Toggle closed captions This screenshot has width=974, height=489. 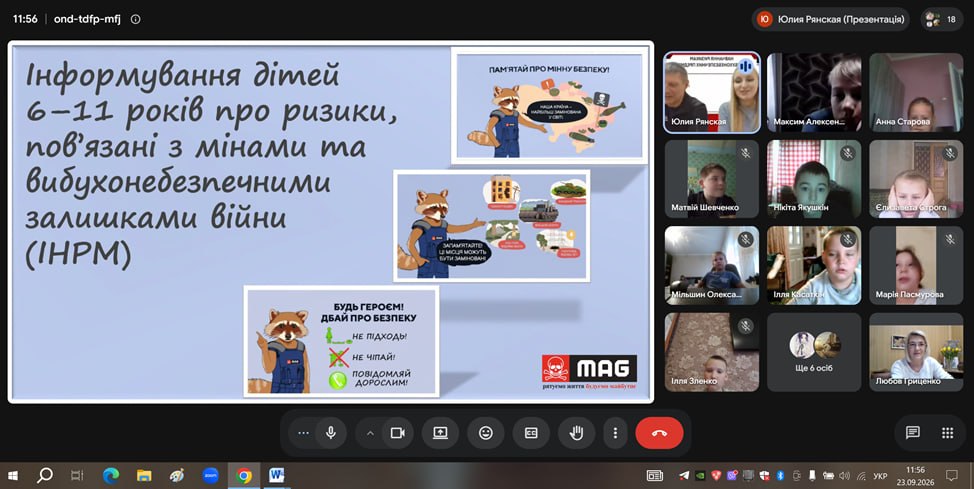(531, 433)
